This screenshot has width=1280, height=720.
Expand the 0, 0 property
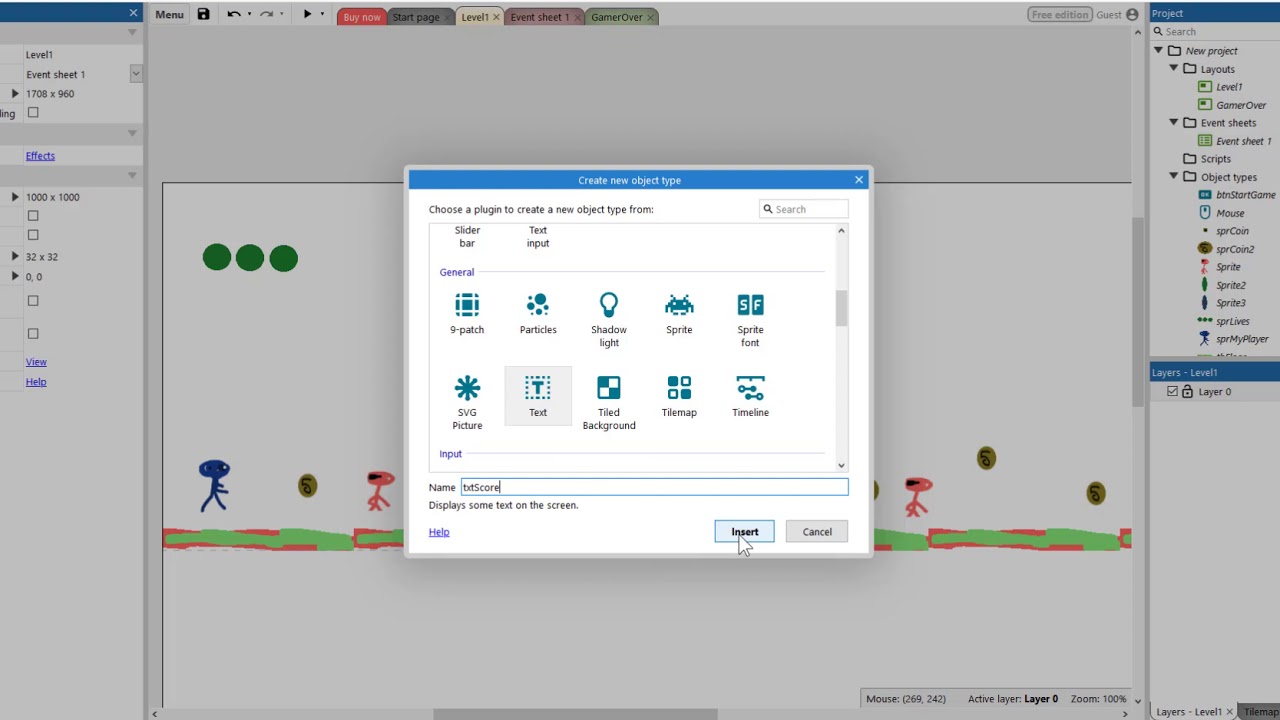point(15,277)
